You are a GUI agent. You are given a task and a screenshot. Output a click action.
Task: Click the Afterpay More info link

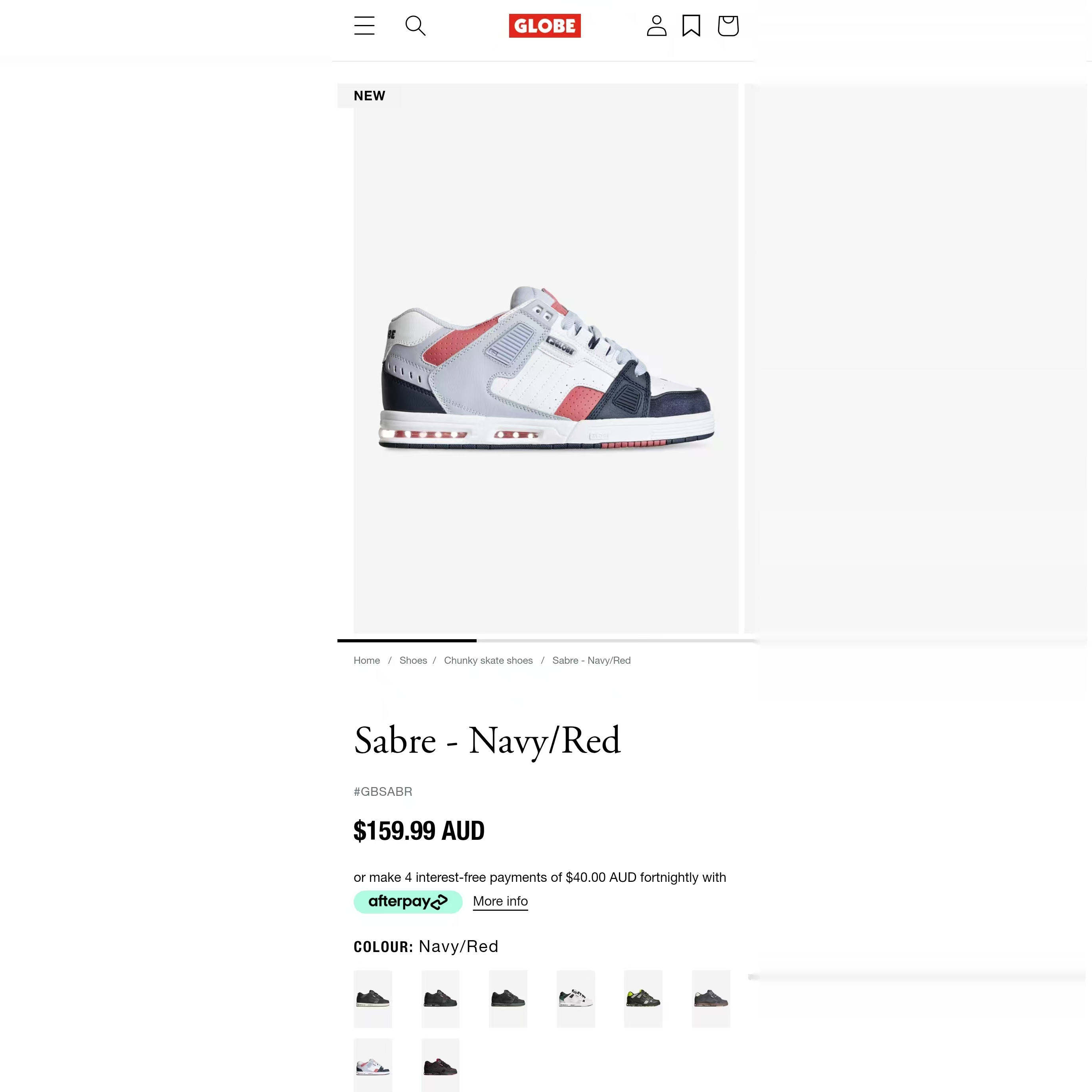point(500,902)
